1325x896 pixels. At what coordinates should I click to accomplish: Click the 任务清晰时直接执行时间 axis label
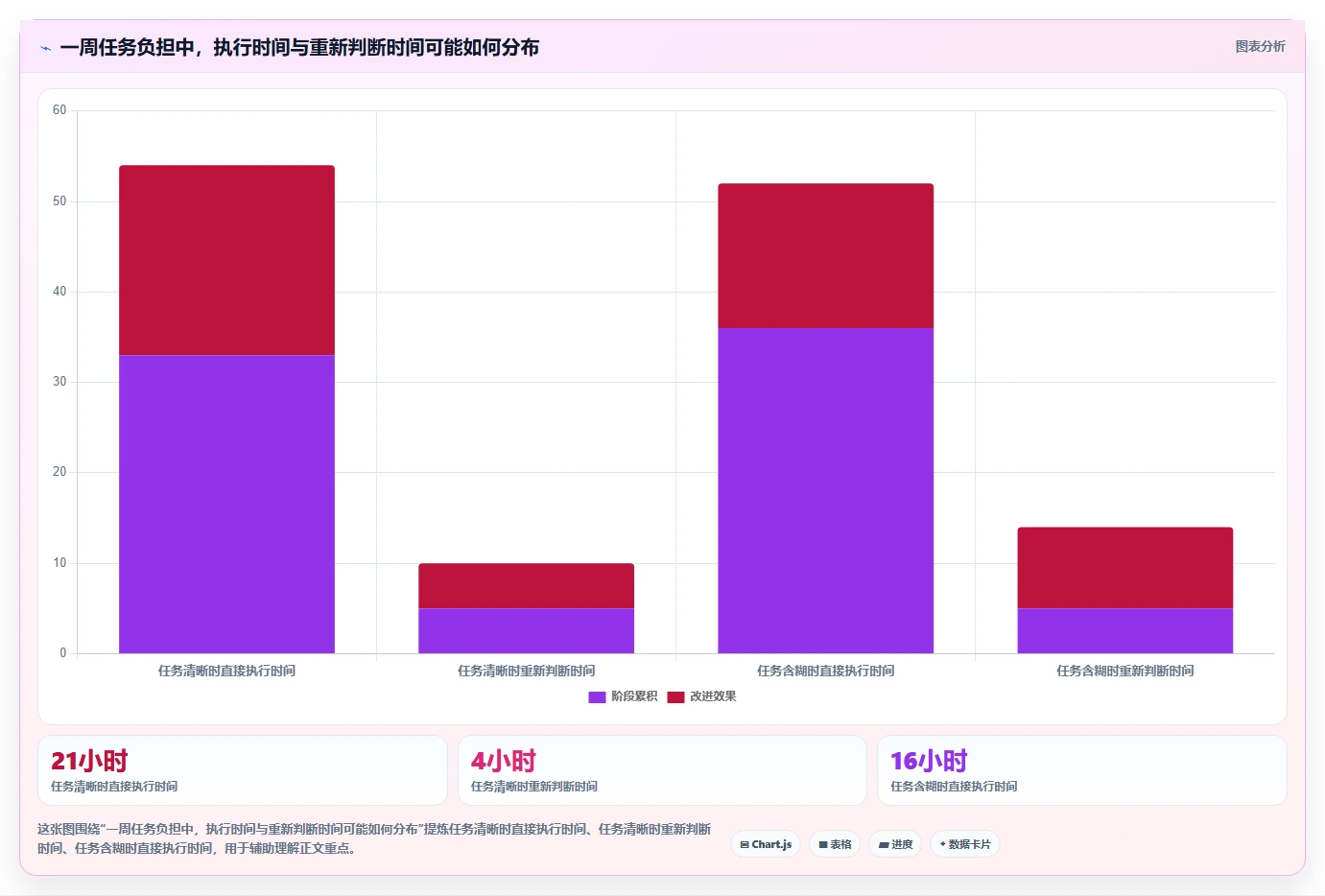(226, 671)
